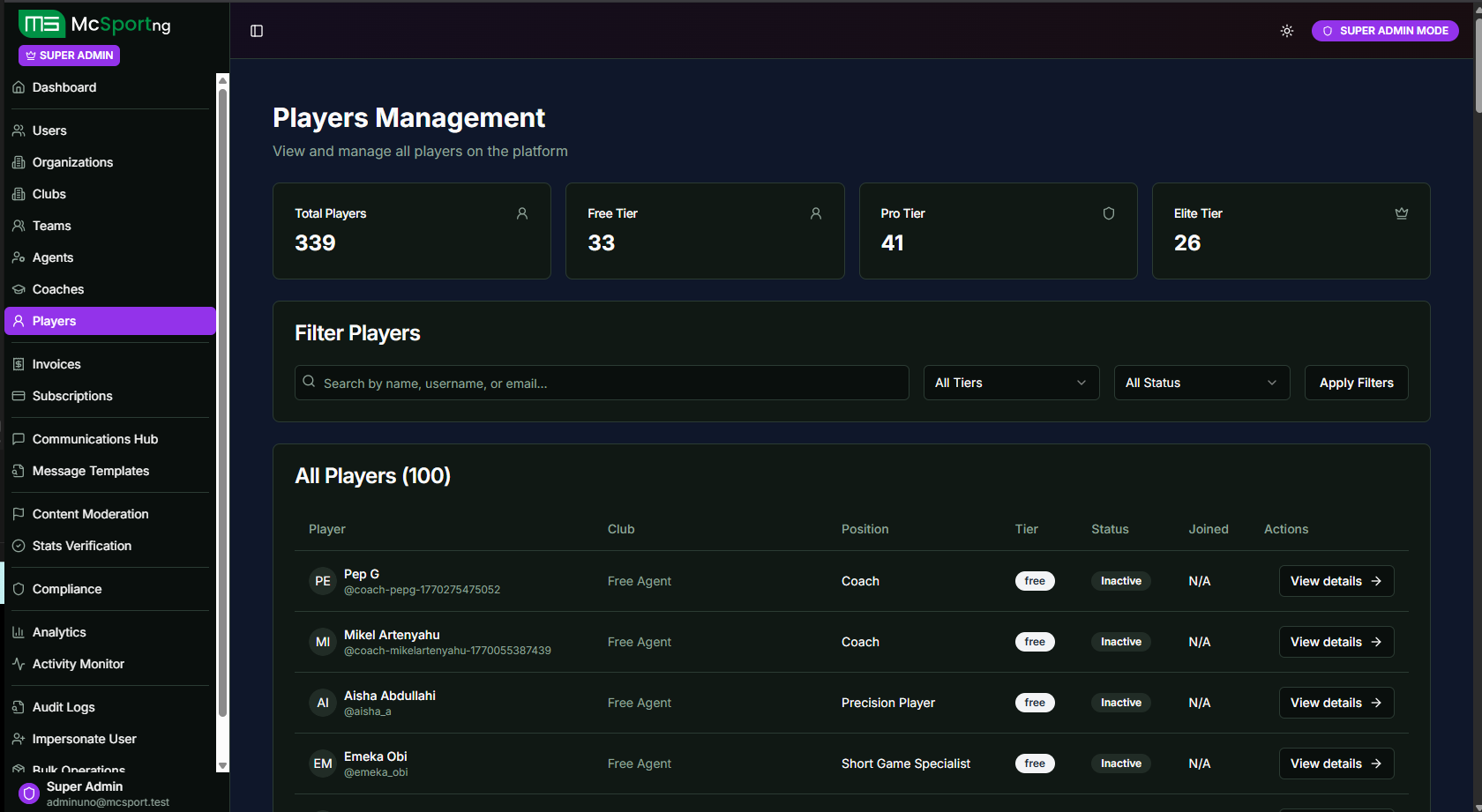
Task: Open the All Tiers dropdown
Action: coord(1011,382)
